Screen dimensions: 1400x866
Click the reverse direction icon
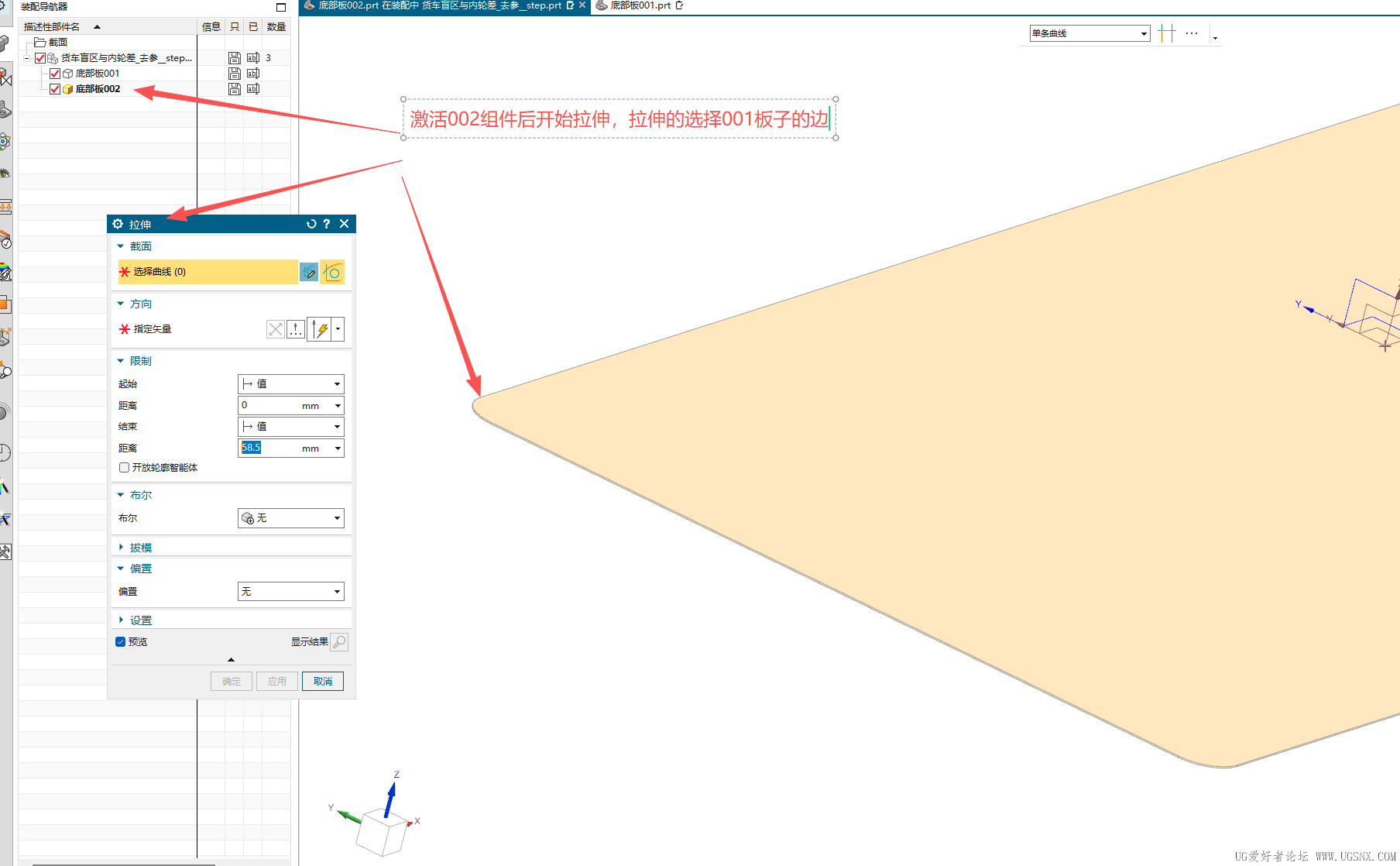click(x=276, y=329)
